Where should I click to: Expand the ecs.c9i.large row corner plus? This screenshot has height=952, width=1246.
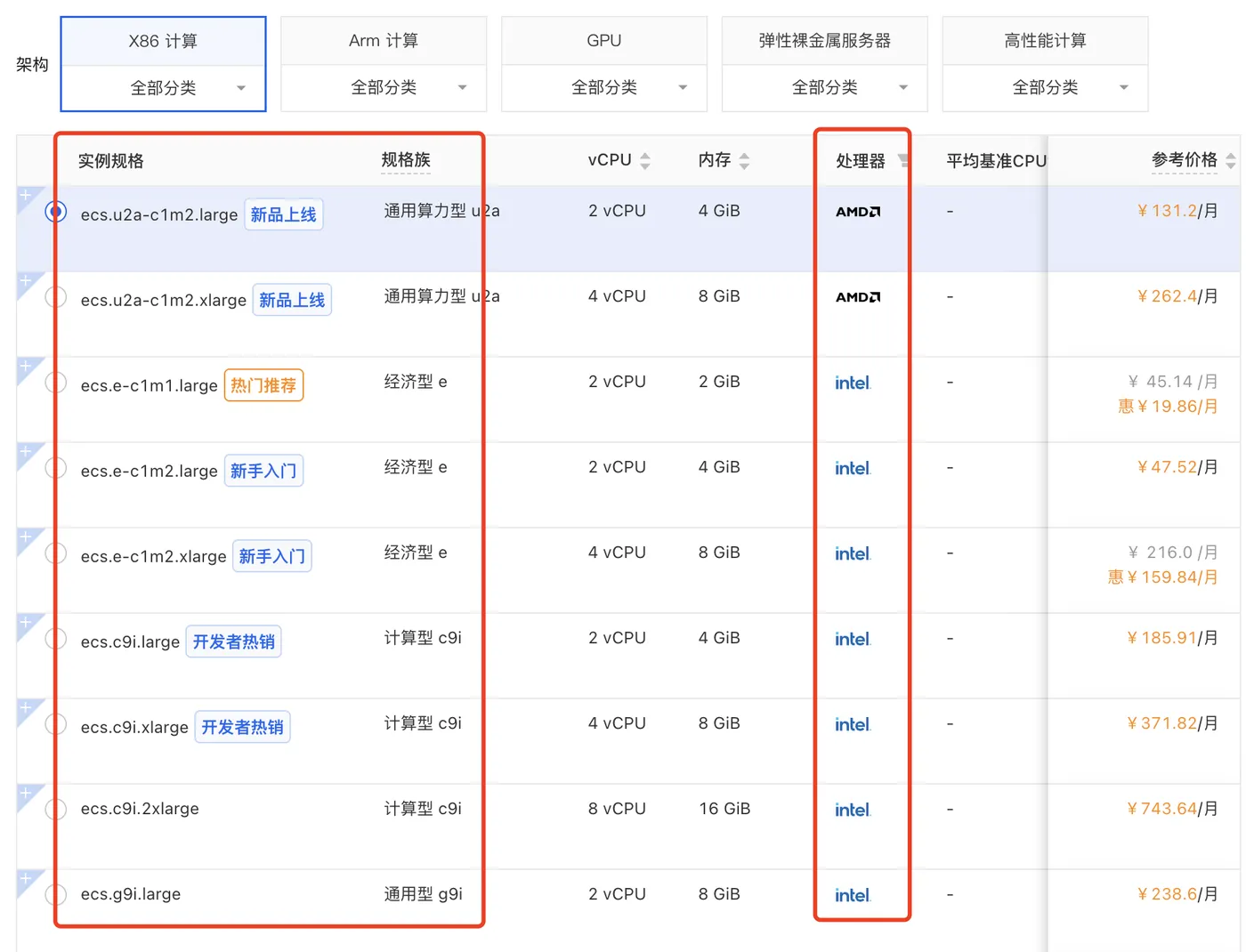tap(26, 623)
